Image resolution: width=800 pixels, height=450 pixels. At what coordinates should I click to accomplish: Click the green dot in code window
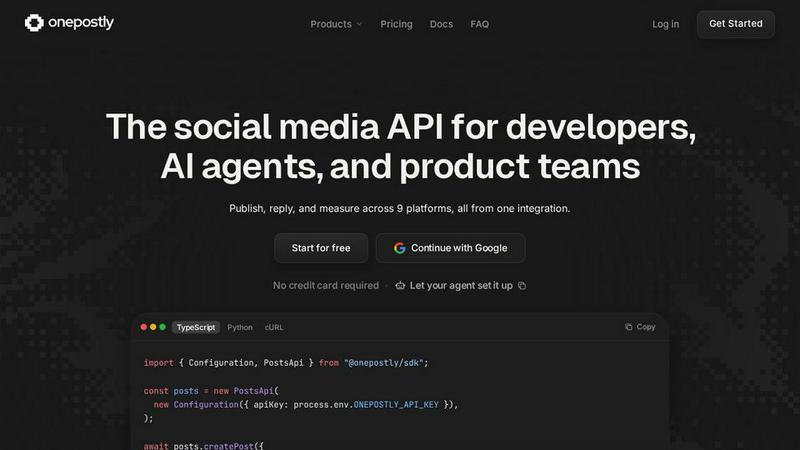click(x=162, y=327)
